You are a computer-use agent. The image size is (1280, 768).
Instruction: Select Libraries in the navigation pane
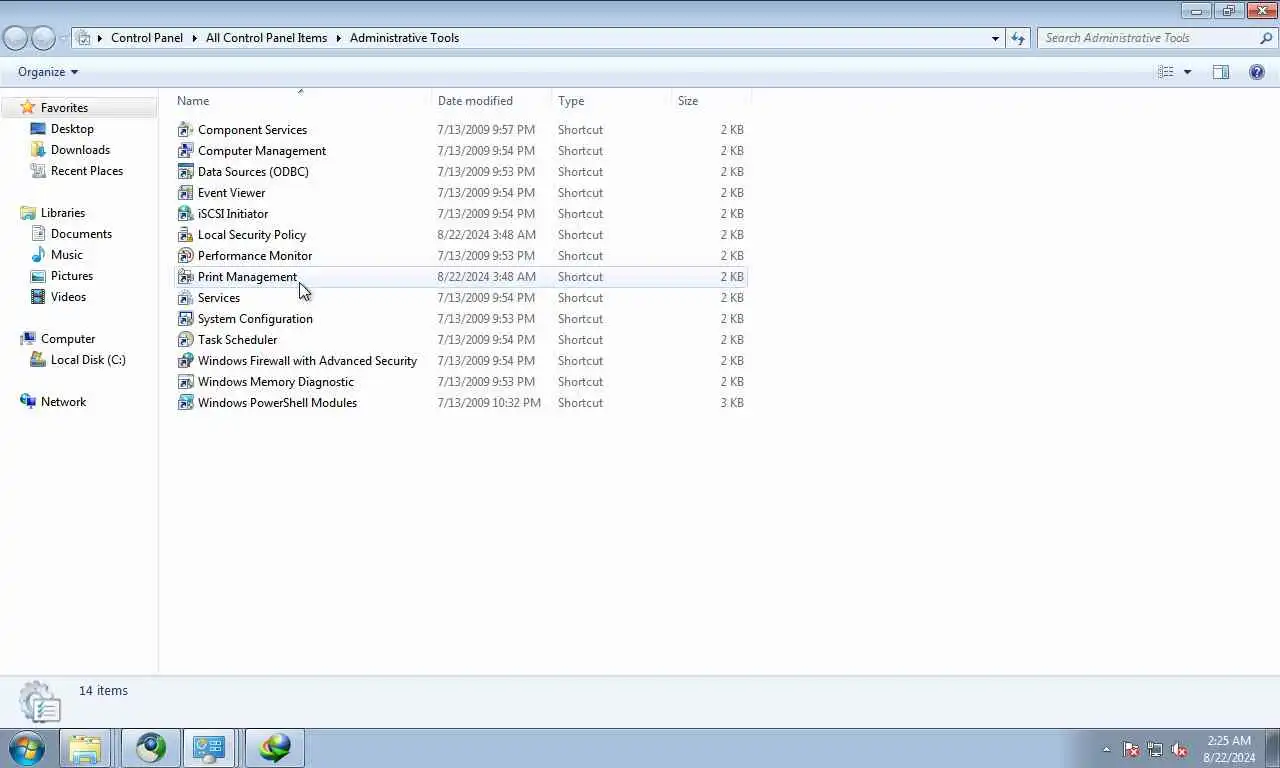tap(63, 213)
